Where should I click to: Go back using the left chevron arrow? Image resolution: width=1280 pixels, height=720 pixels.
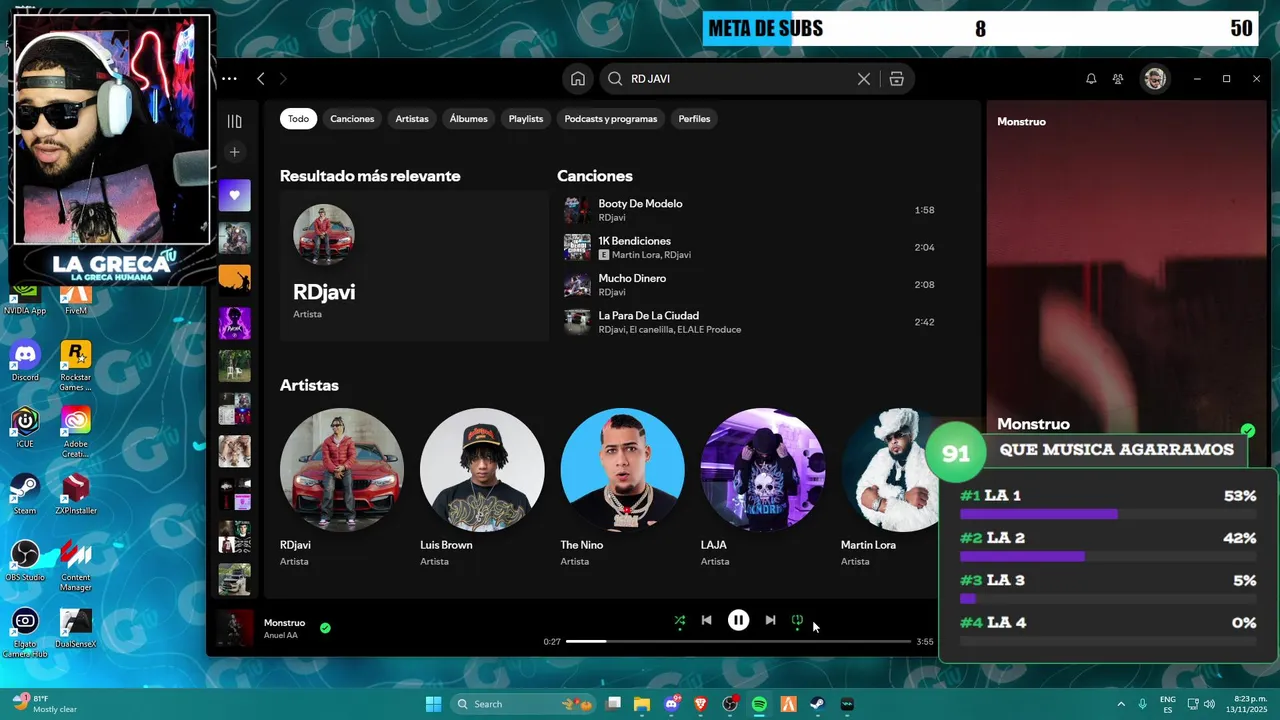point(261,78)
